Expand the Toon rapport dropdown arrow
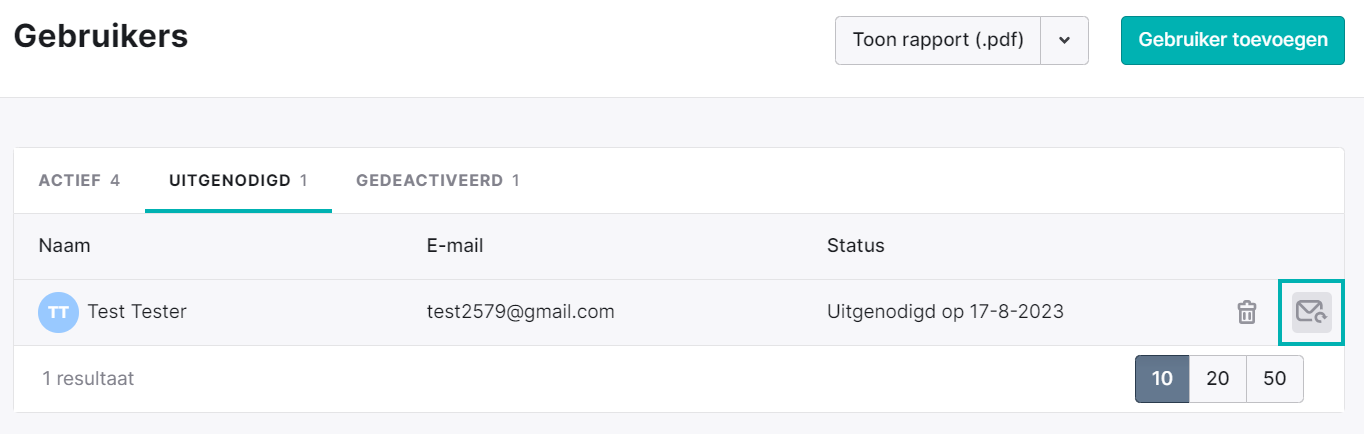Image resolution: width=1364 pixels, height=434 pixels. coord(1064,41)
